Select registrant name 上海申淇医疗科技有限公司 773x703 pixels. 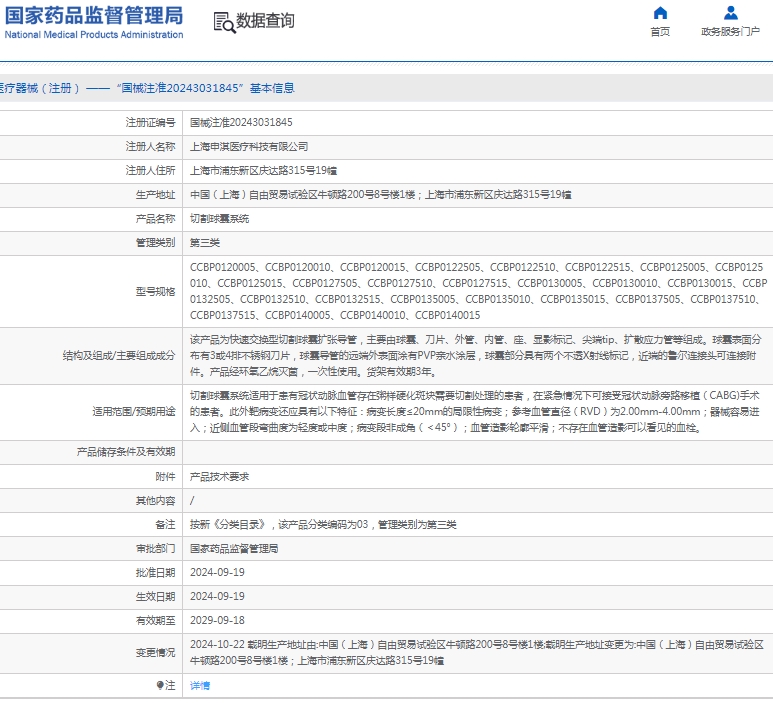tap(249, 146)
